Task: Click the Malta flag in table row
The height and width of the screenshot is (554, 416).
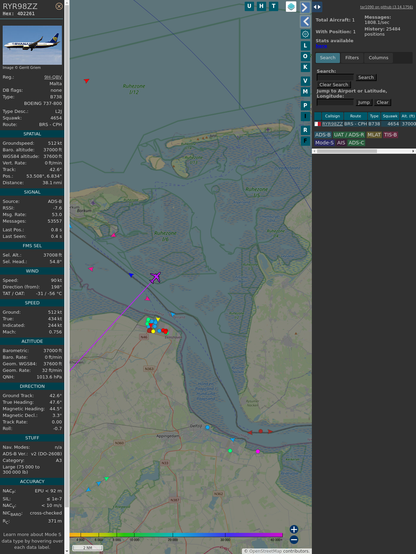Action: click(318, 124)
